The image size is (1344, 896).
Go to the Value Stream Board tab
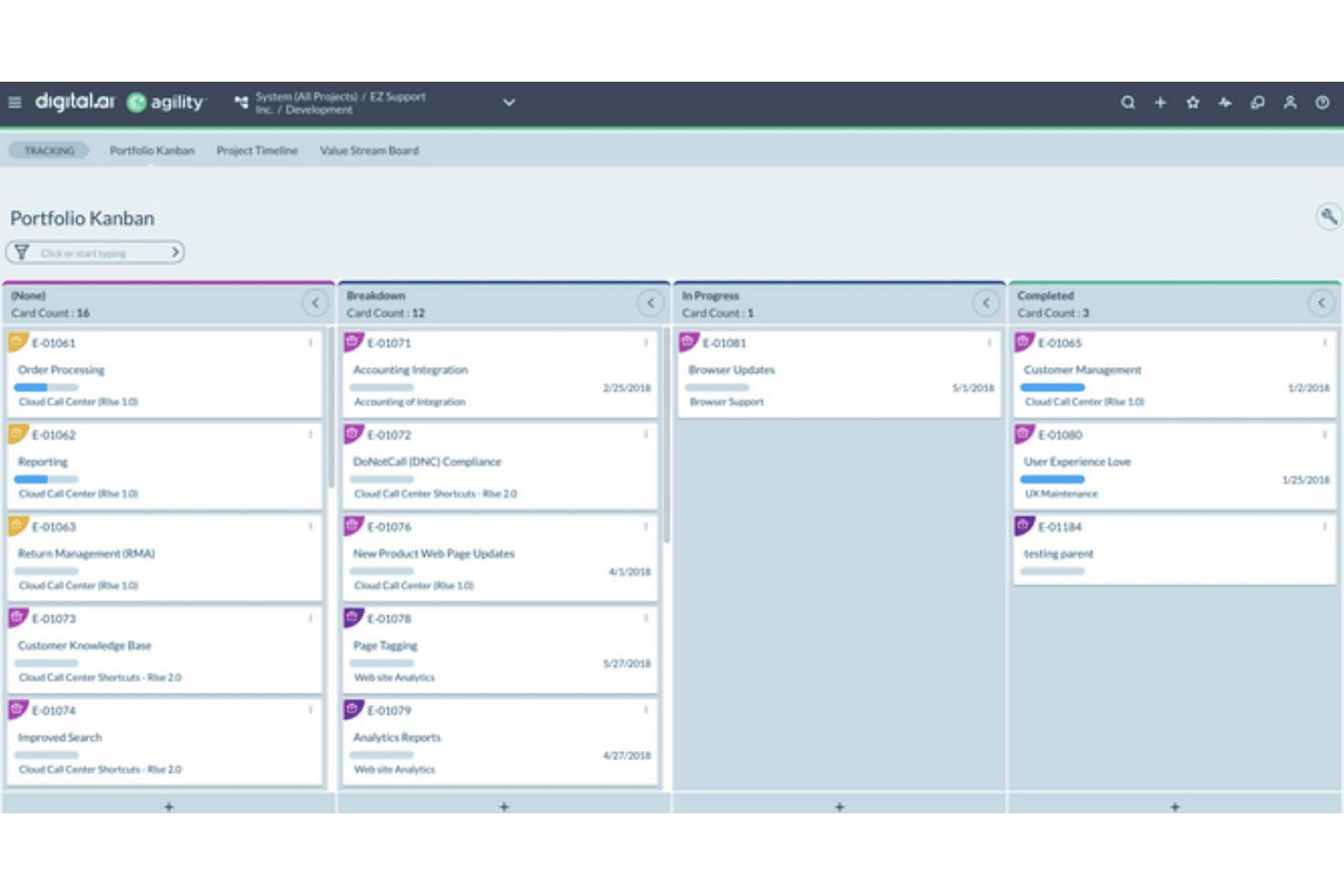coord(369,151)
